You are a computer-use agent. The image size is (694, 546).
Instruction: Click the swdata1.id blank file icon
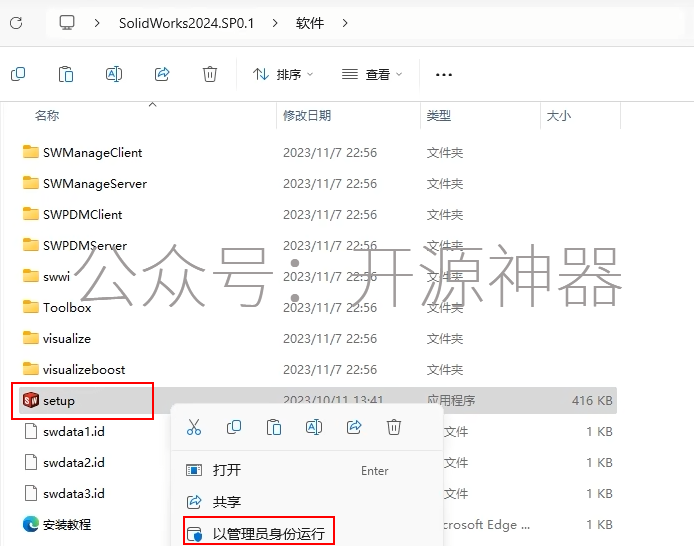31,431
